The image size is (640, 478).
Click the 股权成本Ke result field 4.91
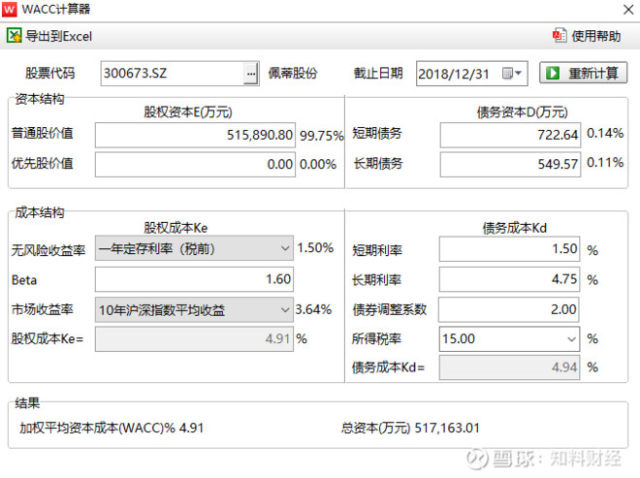click(x=194, y=339)
